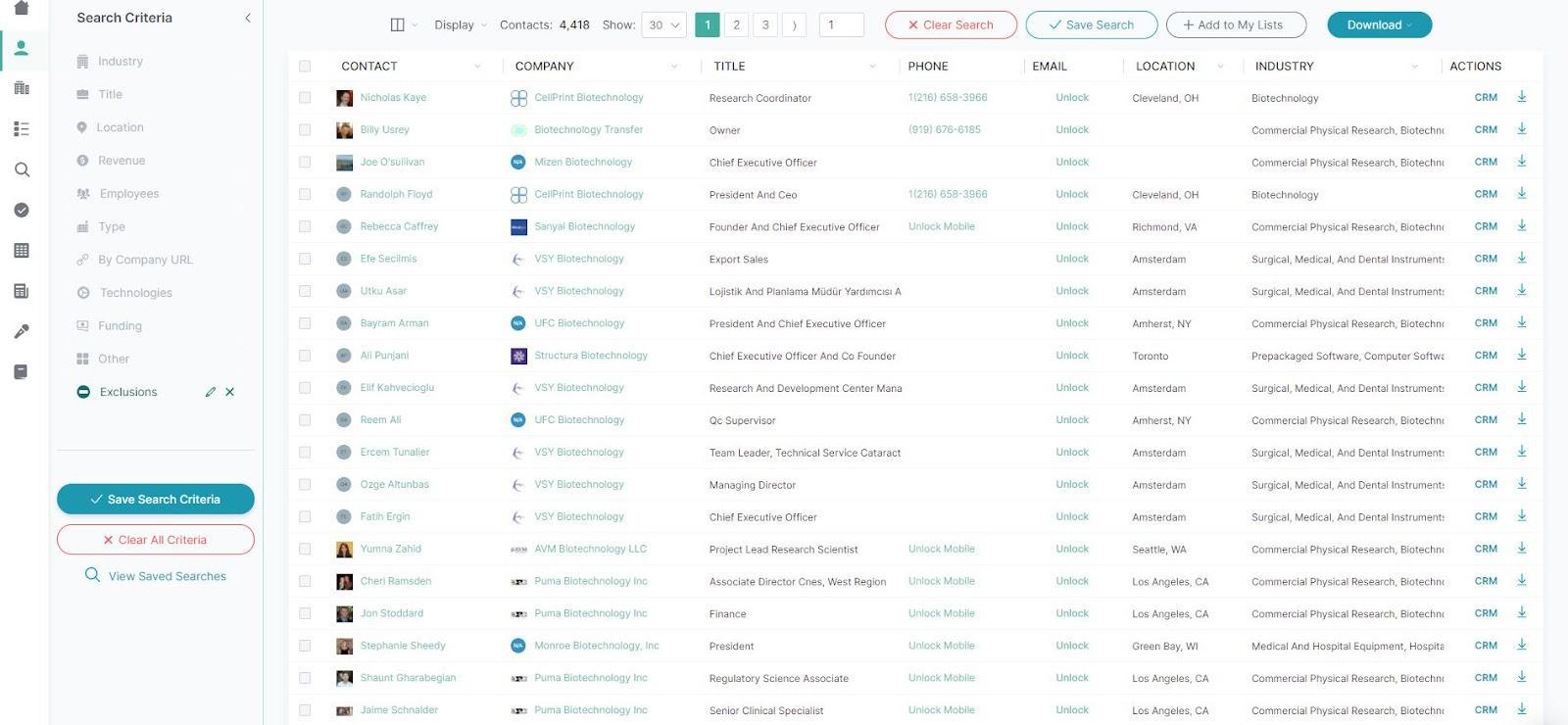Open the LOCATION column sort arrow
Screen dimensions: 1568x725
pos(1220,67)
